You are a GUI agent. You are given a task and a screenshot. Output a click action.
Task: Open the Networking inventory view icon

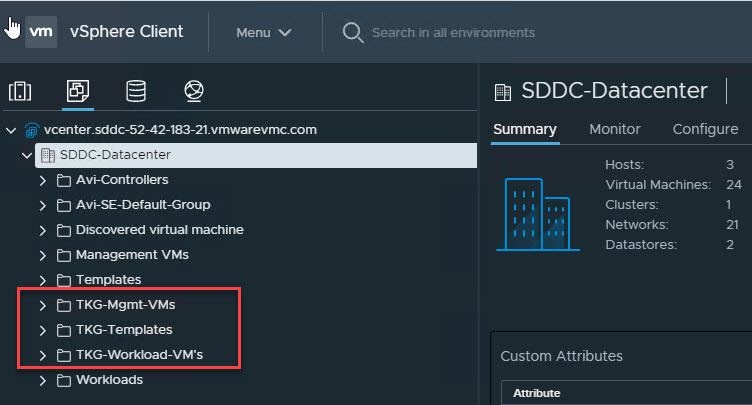(194, 92)
